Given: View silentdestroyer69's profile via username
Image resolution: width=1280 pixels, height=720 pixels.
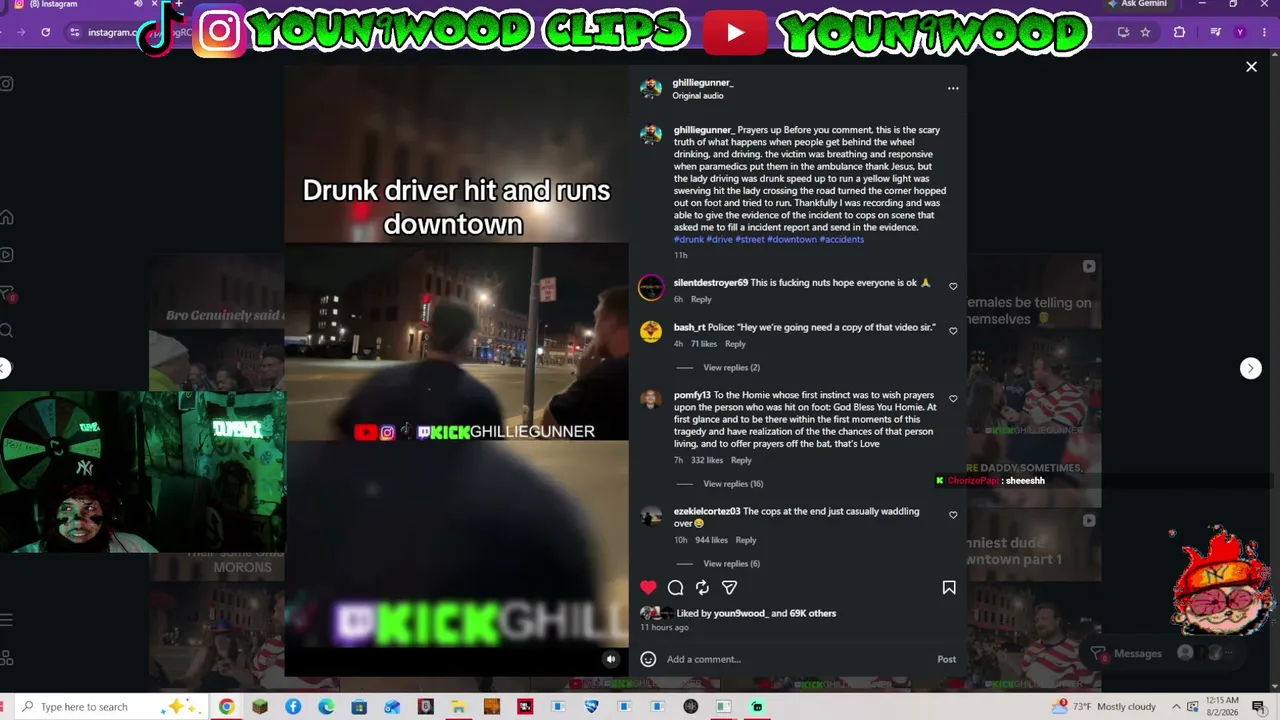Looking at the screenshot, I should pos(711,283).
